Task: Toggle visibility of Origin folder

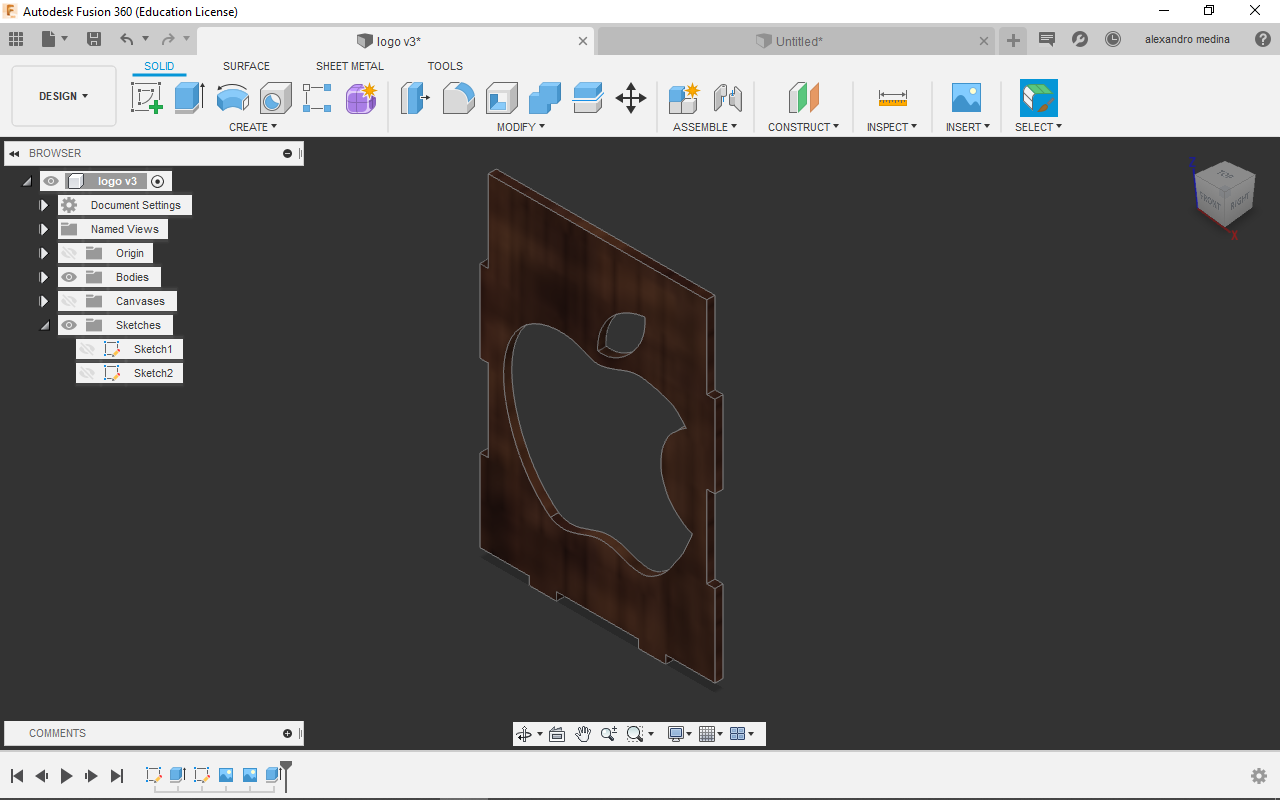Action: 69,253
